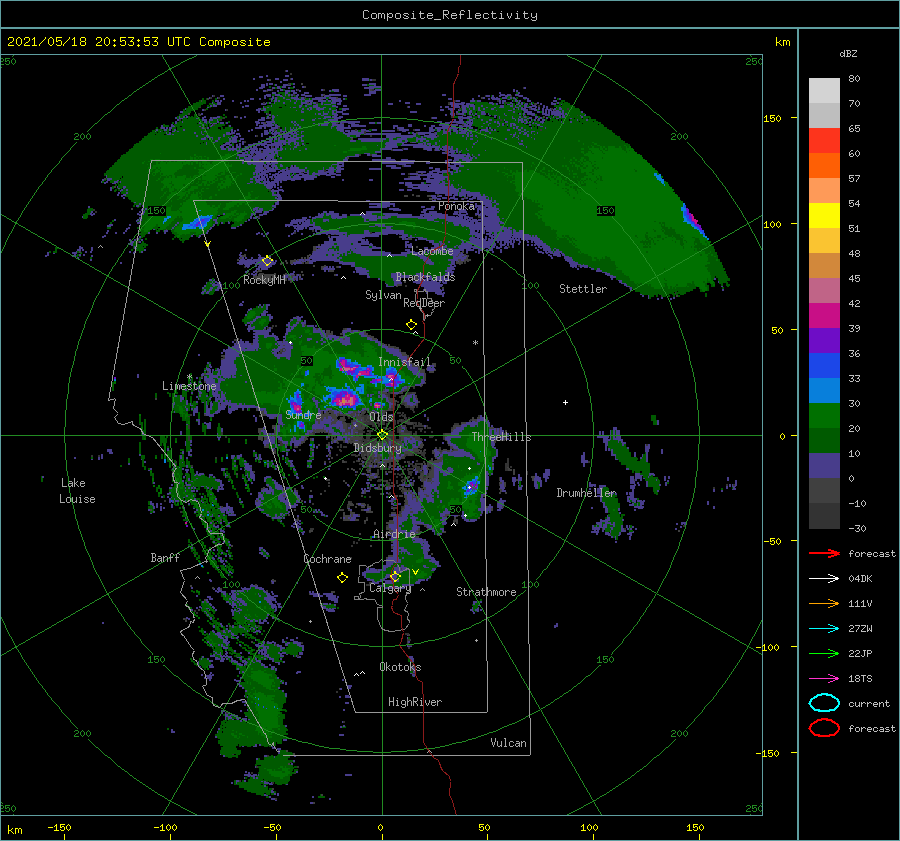Click the Didsbury label
This screenshot has width=900, height=841.
coord(377,448)
